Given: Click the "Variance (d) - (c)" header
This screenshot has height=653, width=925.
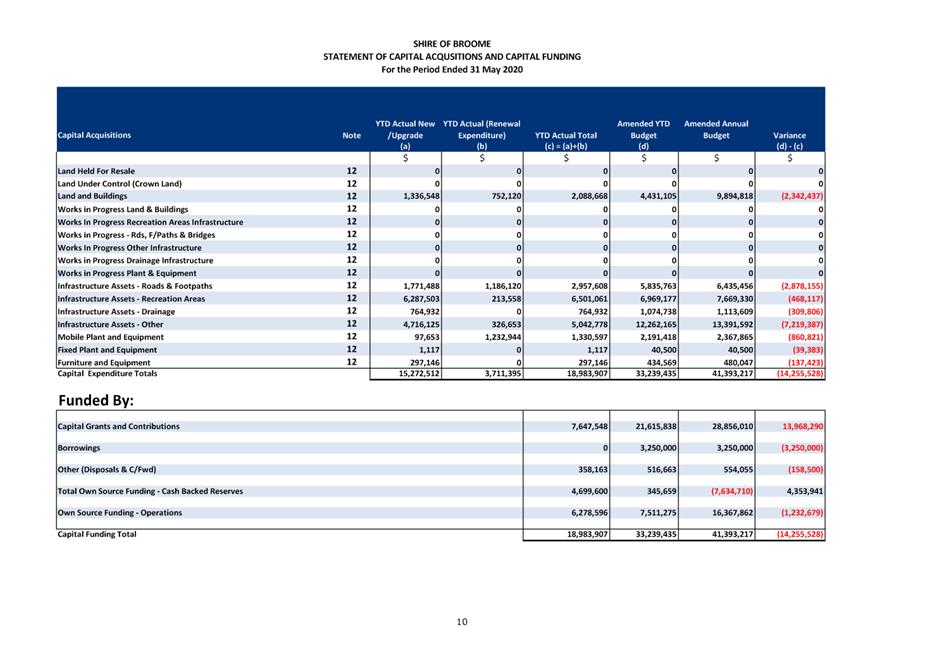Looking at the screenshot, I should [x=789, y=140].
